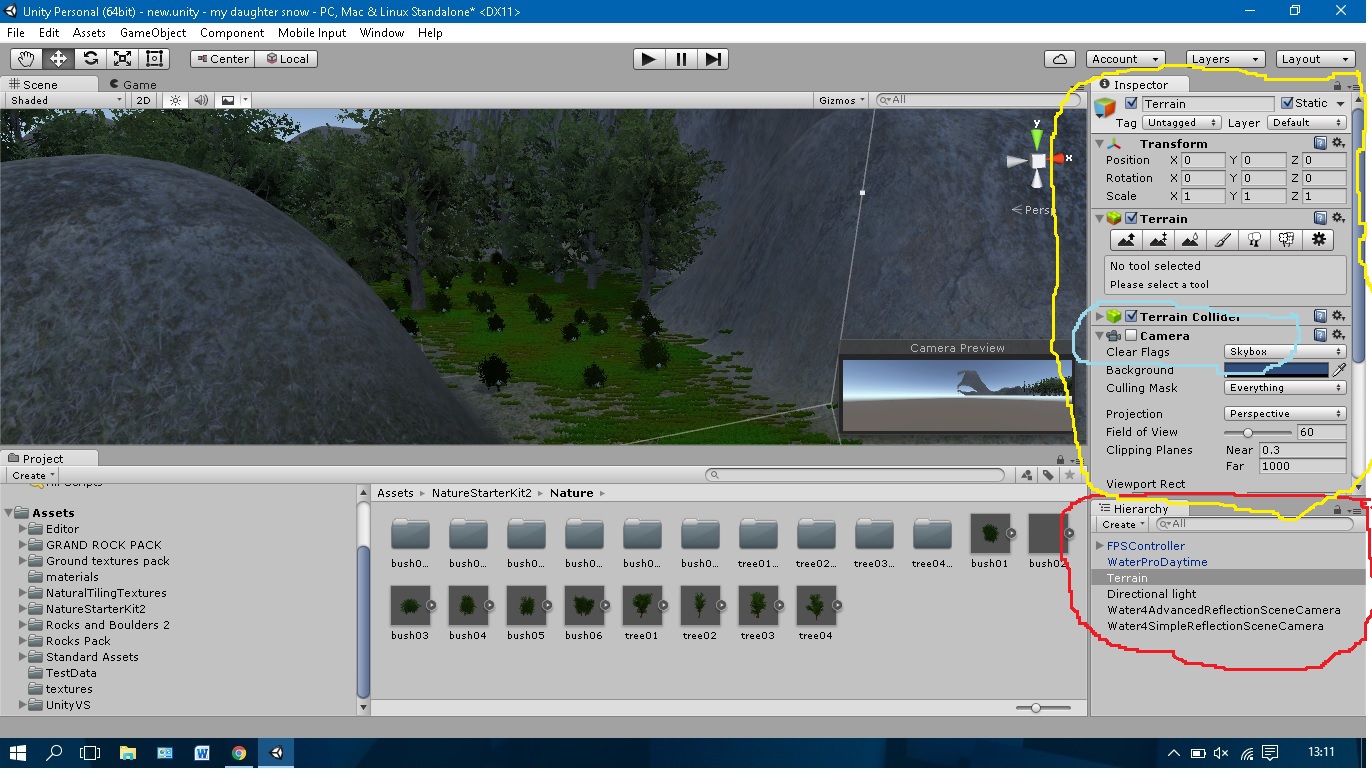The width and height of the screenshot is (1372, 776).
Task: Toggle Center pivot mode button
Action: (x=223, y=59)
